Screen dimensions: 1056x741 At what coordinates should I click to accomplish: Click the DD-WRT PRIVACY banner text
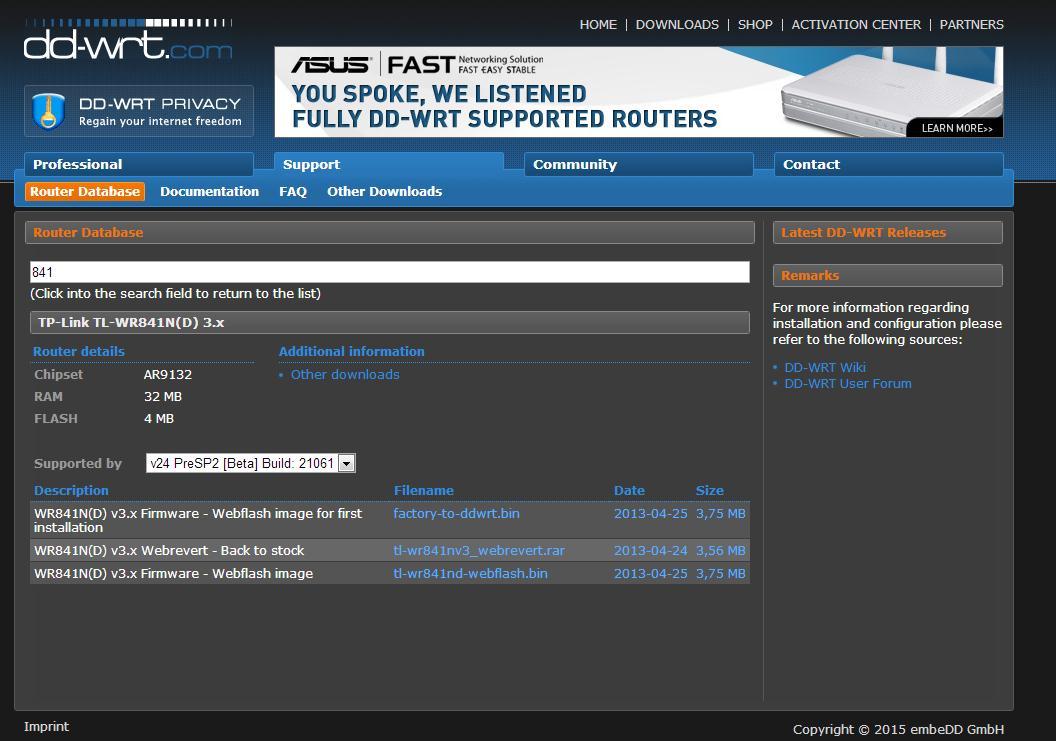160,104
